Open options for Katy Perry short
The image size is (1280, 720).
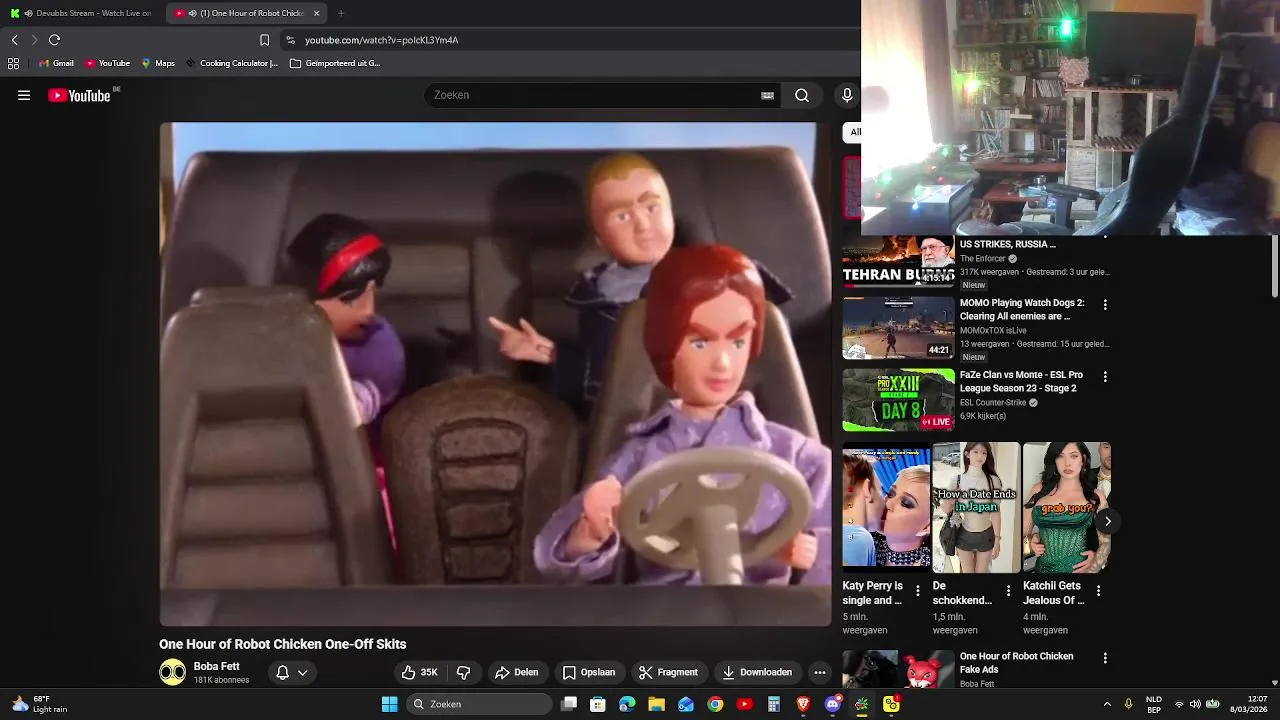(x=918, y=591)
